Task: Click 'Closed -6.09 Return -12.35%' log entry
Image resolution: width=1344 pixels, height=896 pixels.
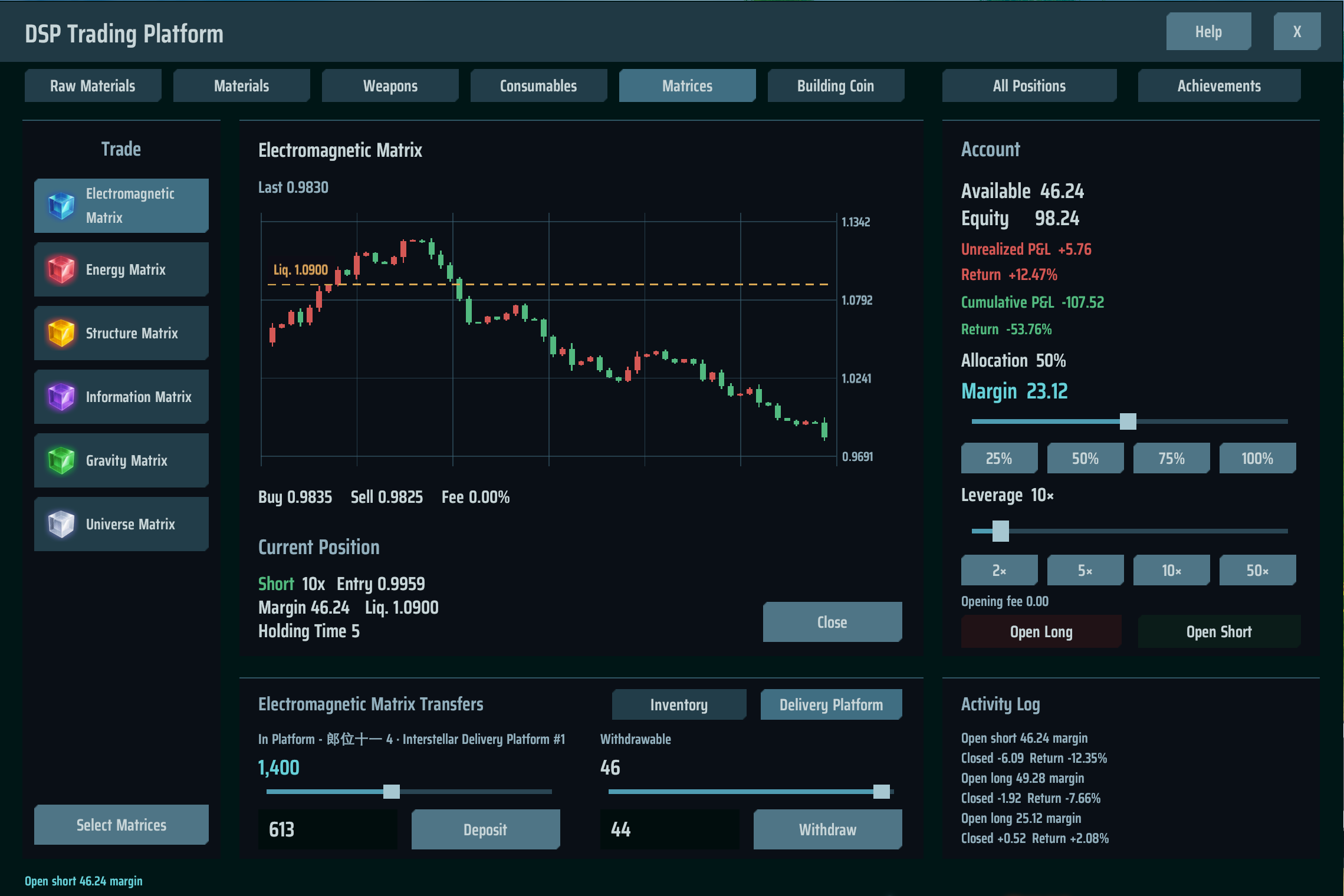Action: (x=1034, y=758)
